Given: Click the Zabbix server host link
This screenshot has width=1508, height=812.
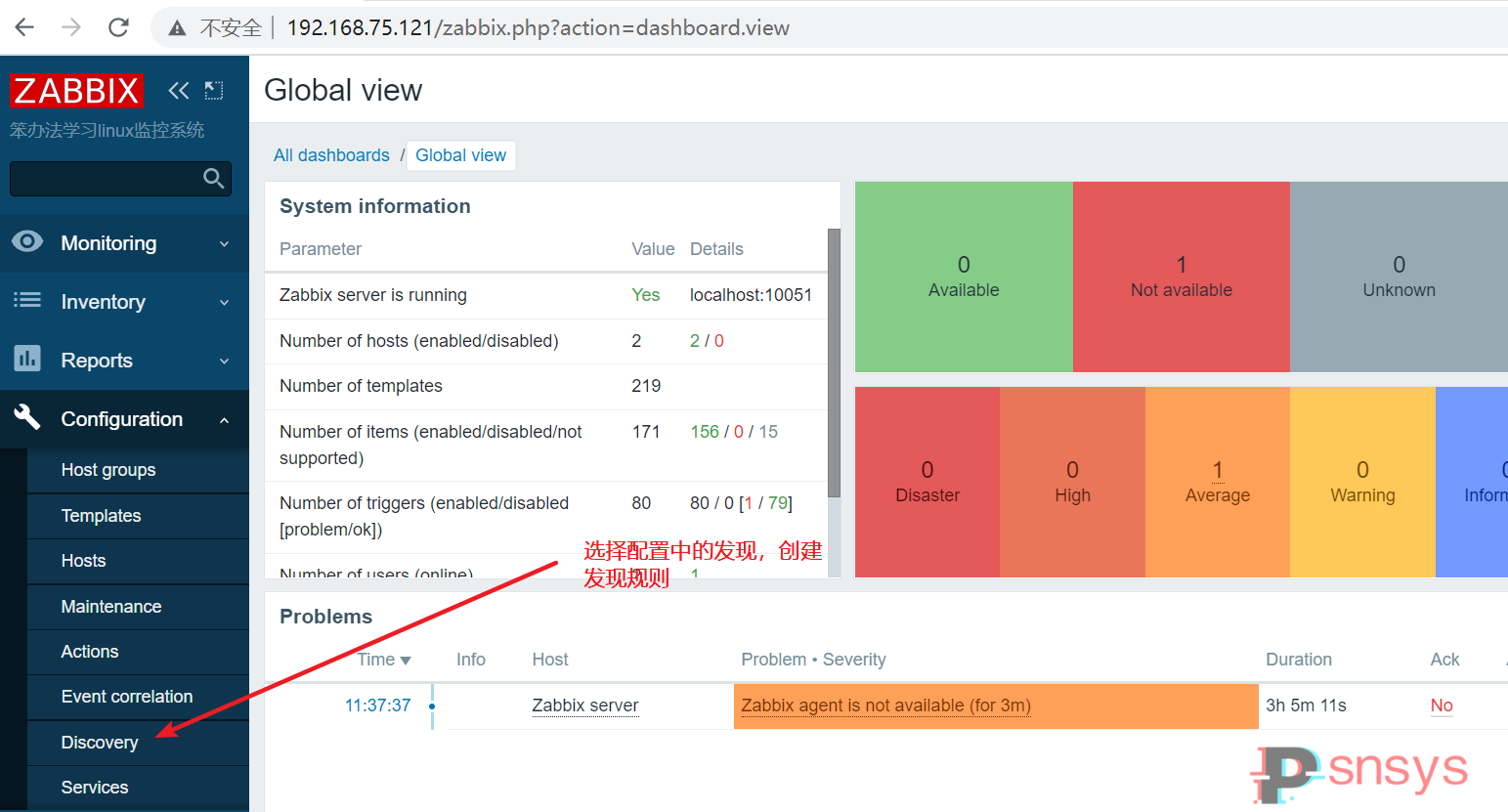Looking at the screenshot, I should (585, 705).
